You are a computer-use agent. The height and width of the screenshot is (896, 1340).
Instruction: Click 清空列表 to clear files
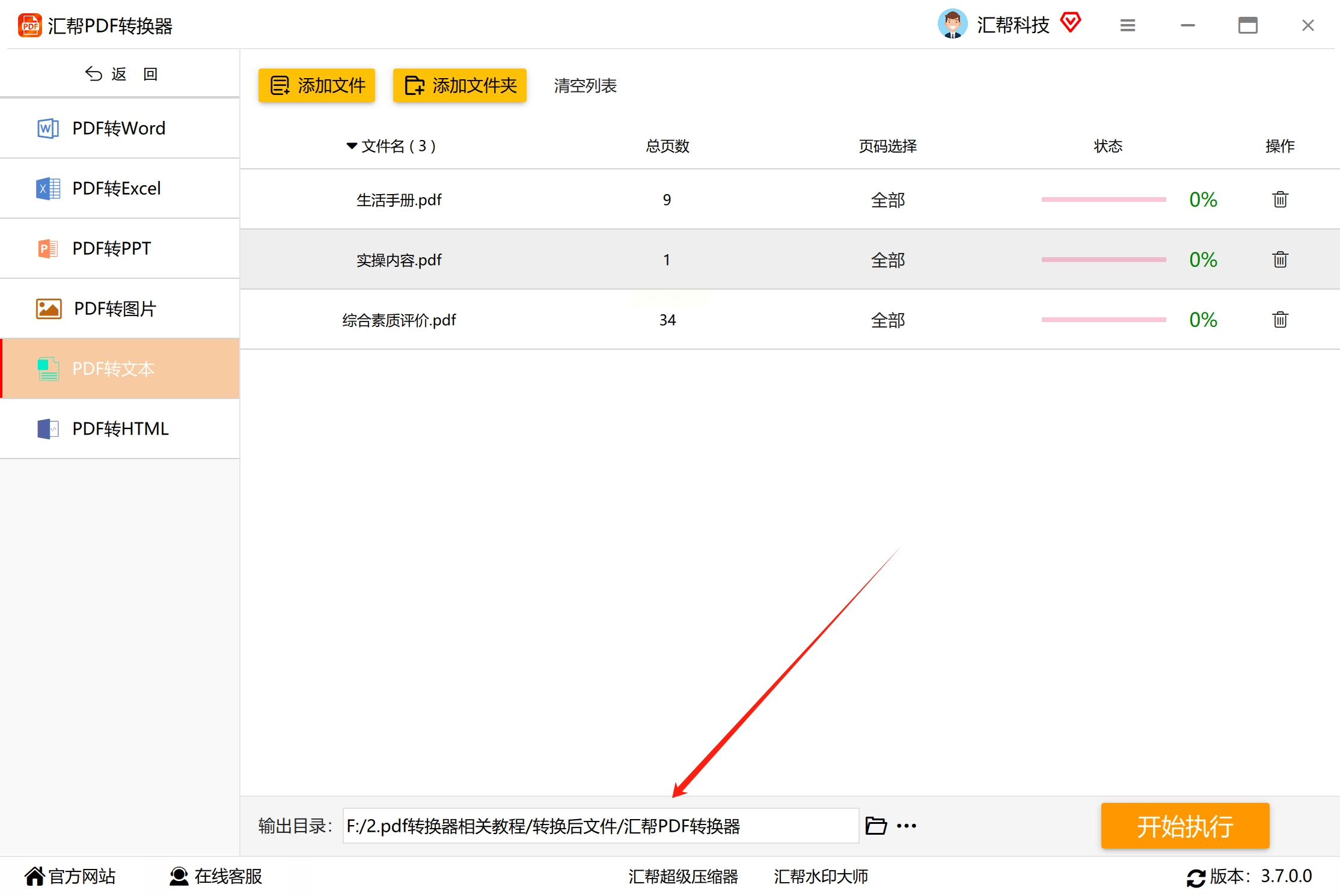tap(585, 85)
